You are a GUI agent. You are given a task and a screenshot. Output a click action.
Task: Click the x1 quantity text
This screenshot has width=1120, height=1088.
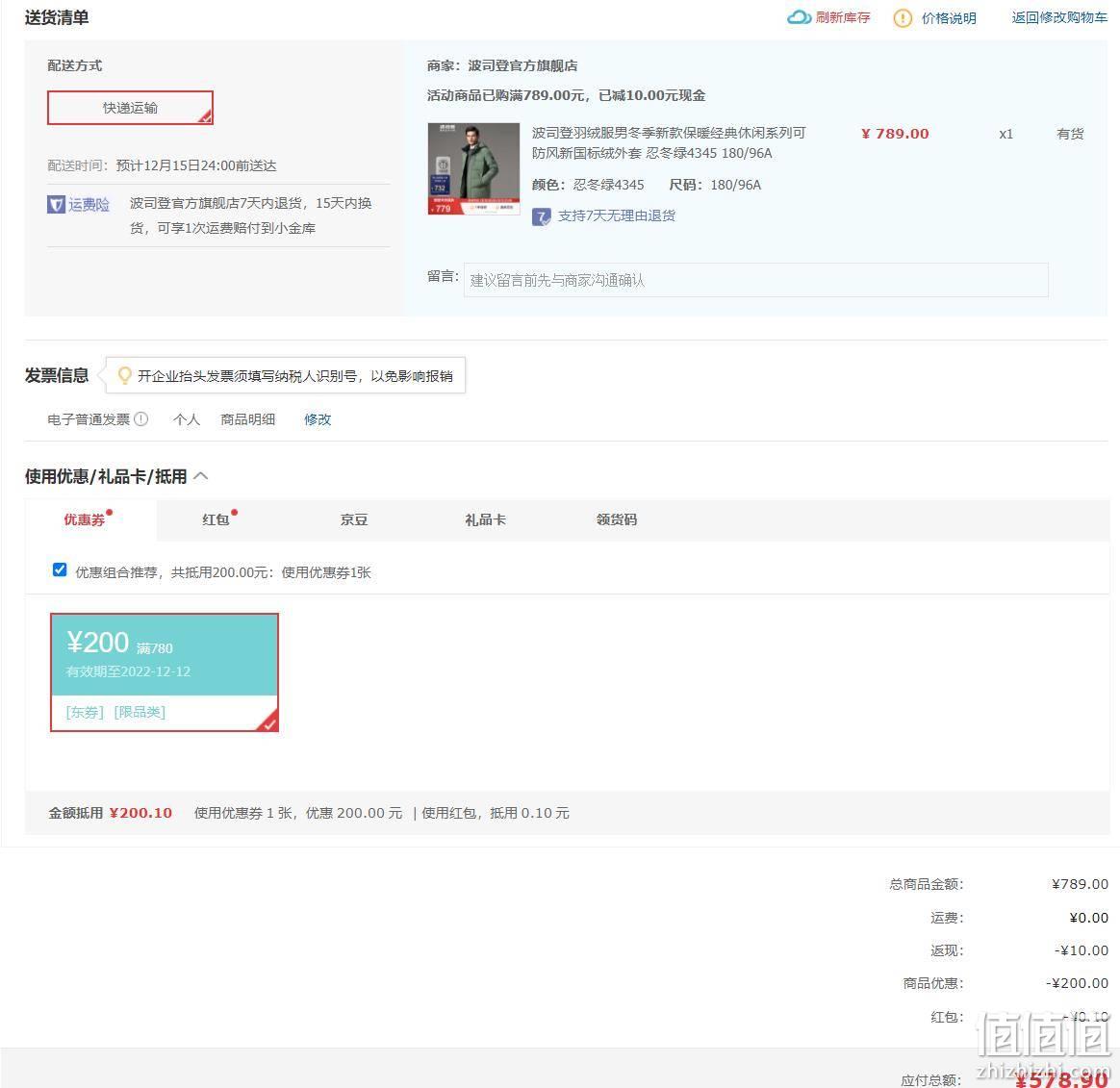point(1005,134)
